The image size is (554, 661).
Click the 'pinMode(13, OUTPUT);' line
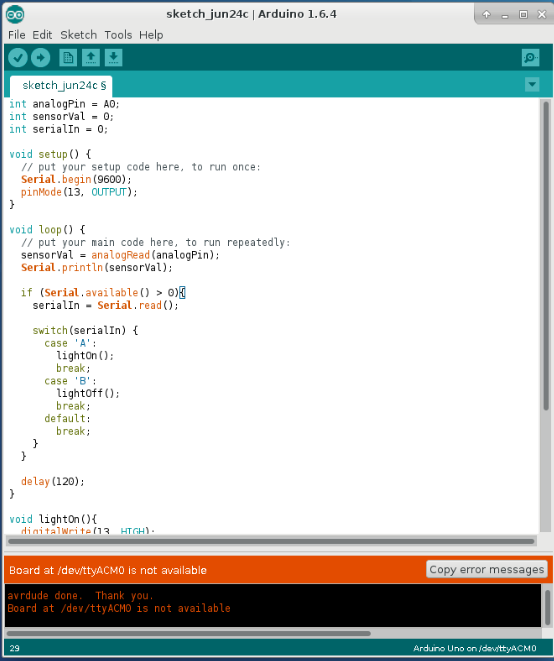point(79,192)
